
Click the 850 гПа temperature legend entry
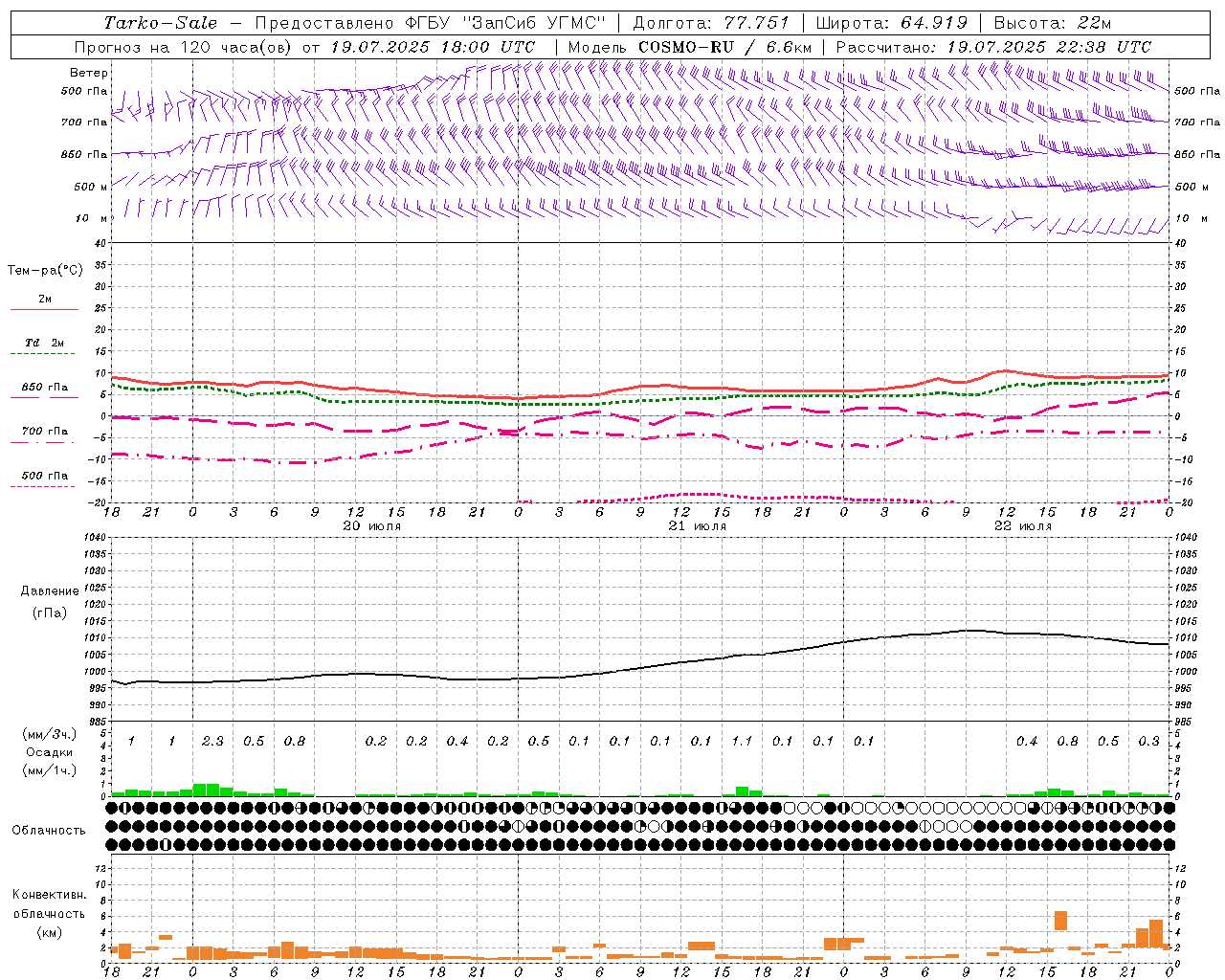(x=44, y=388)
